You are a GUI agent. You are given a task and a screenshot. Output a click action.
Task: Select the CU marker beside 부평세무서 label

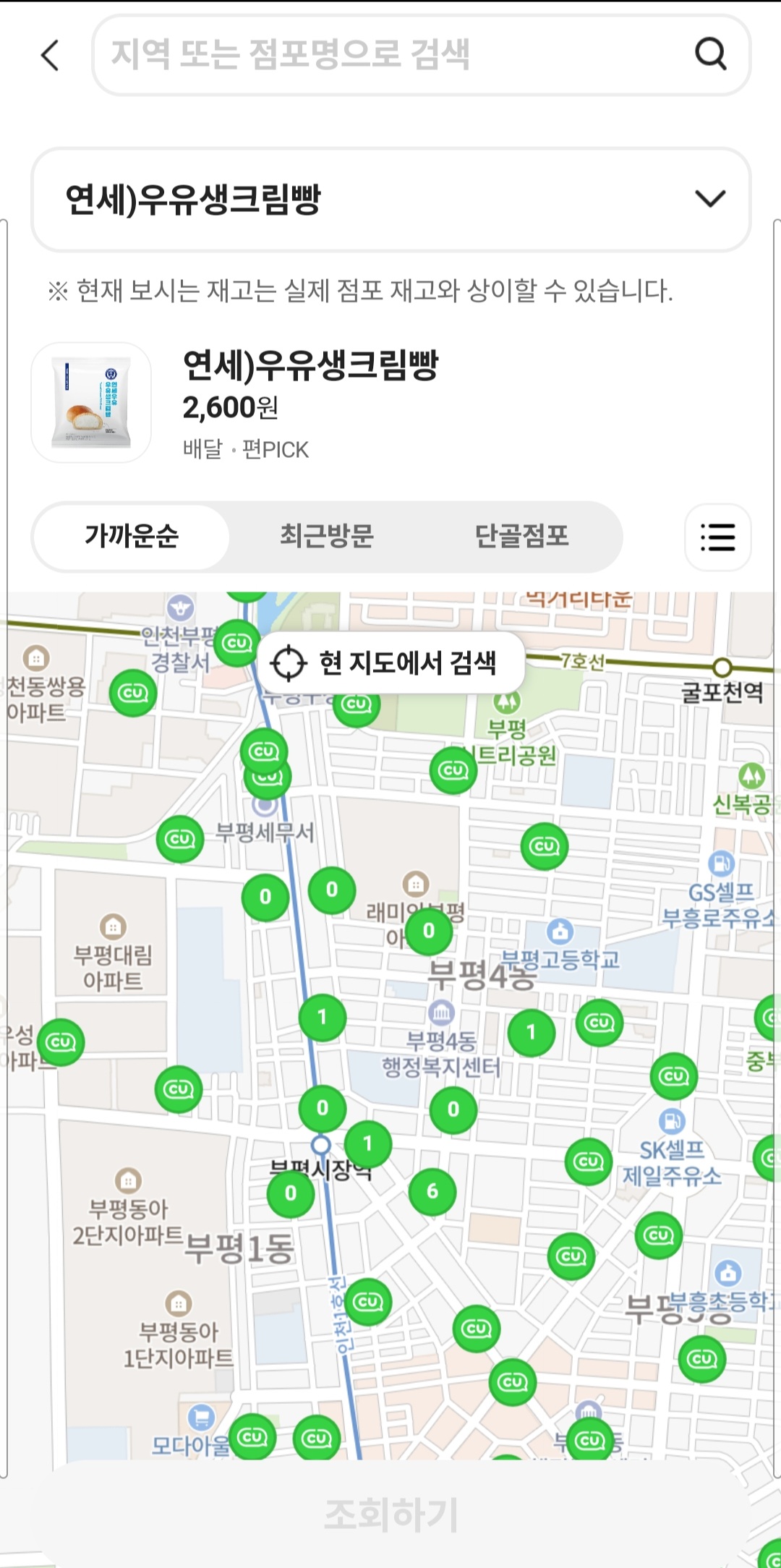180,839
